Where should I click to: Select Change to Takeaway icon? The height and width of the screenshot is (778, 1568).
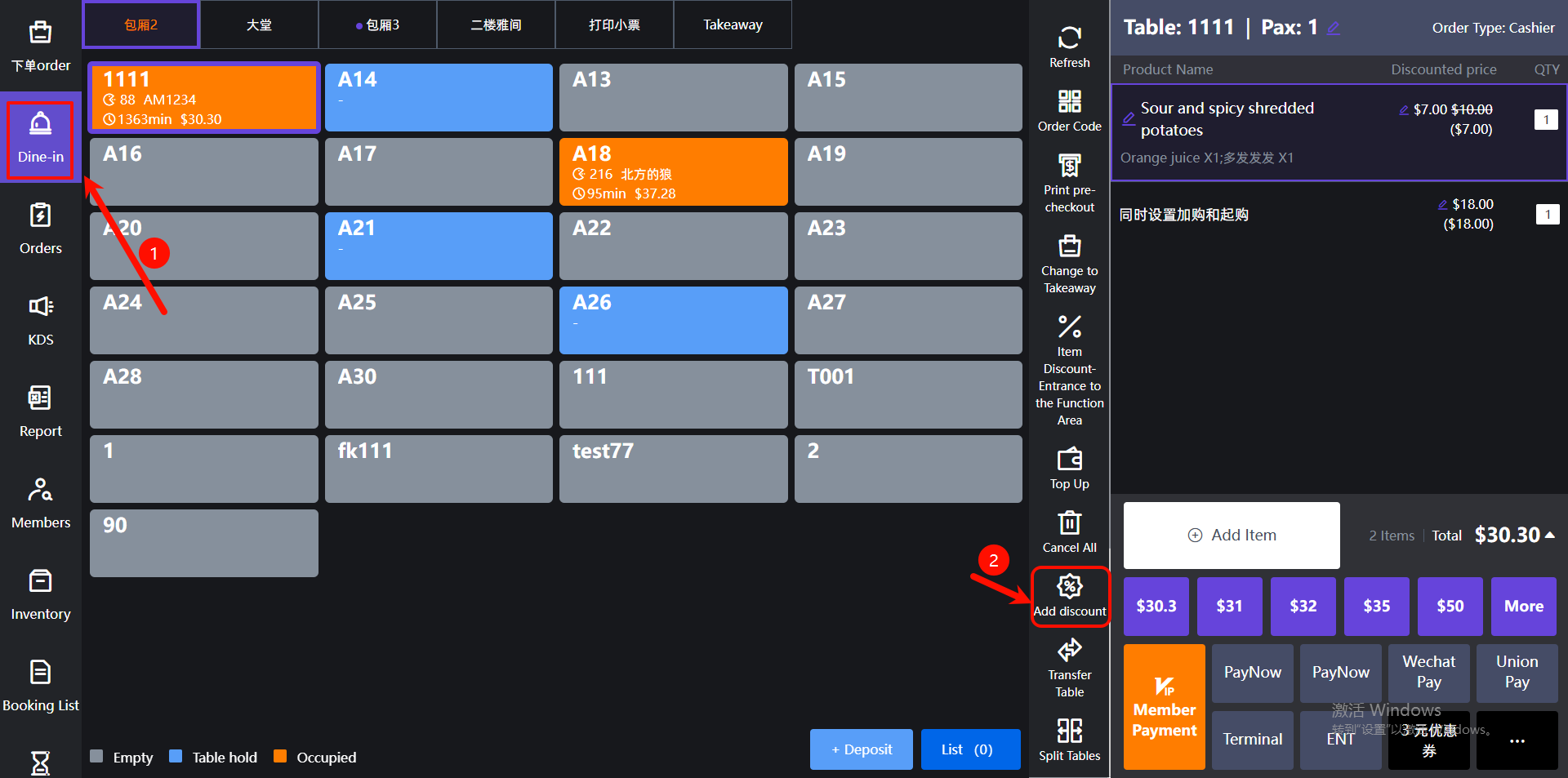pos(1069,247)
